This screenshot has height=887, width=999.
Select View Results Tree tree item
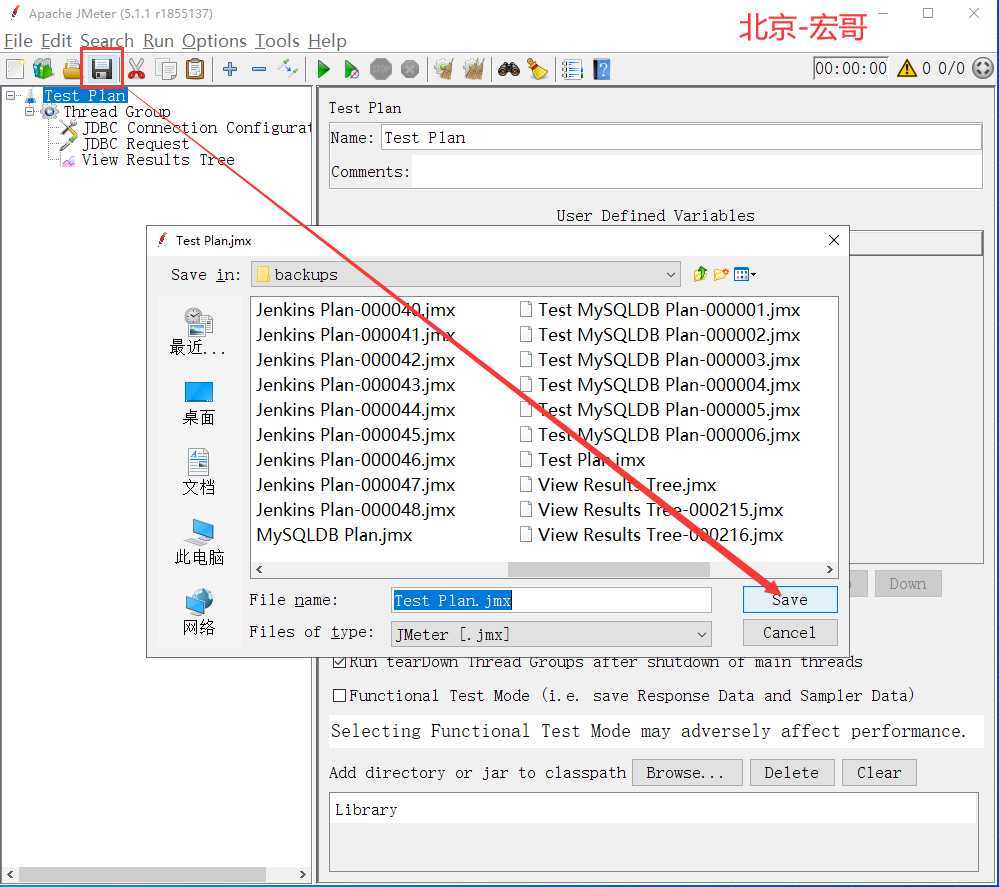tap(158, 160)
